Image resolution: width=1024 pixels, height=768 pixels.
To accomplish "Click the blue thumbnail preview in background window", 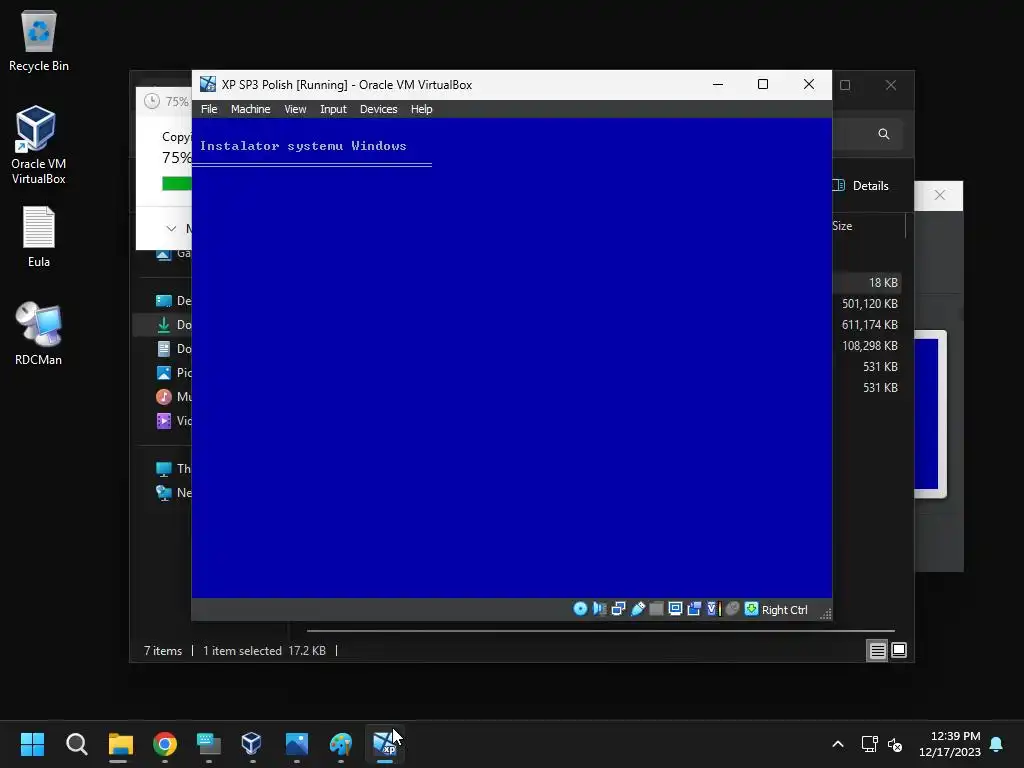I will [927, 414].
